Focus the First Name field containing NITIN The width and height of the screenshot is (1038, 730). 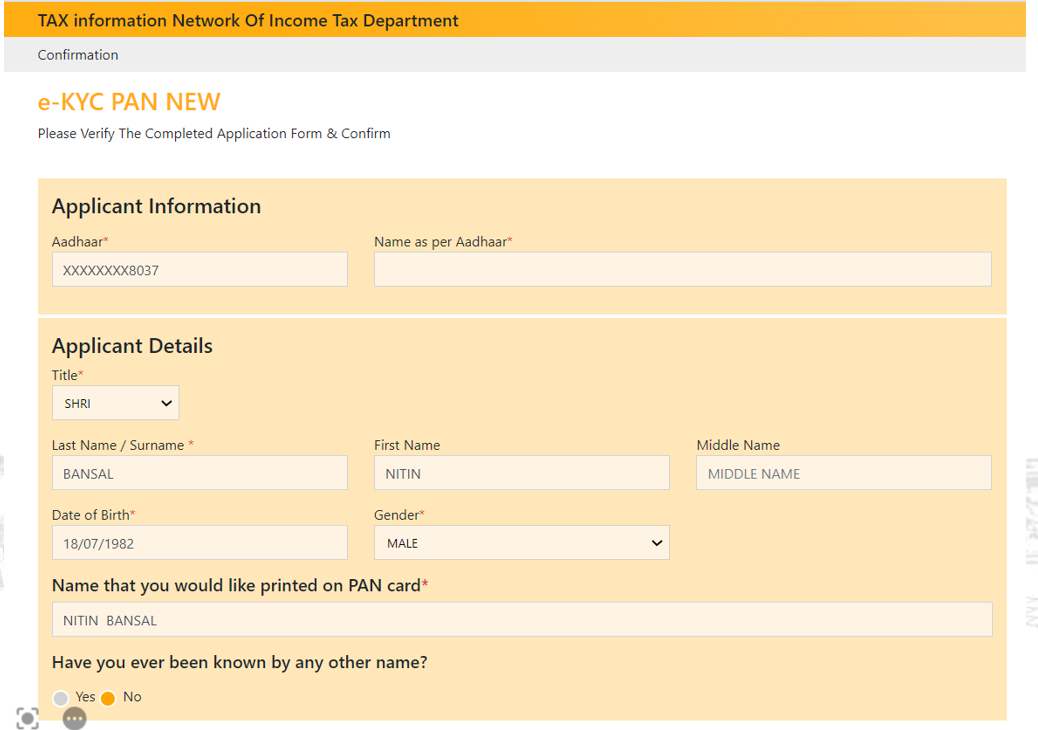522,473
